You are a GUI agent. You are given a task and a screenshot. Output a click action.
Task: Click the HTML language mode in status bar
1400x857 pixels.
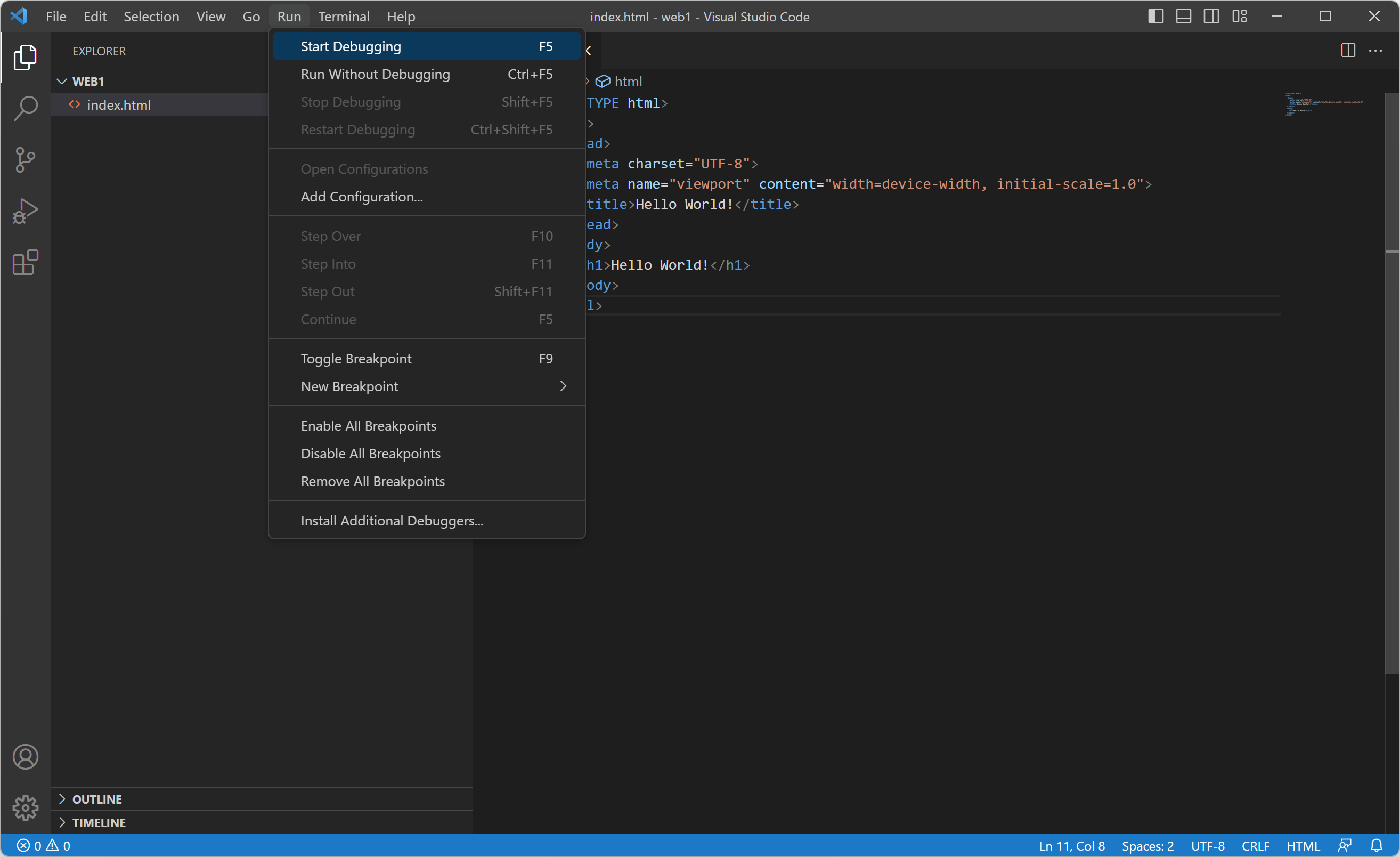(1303, 846)
